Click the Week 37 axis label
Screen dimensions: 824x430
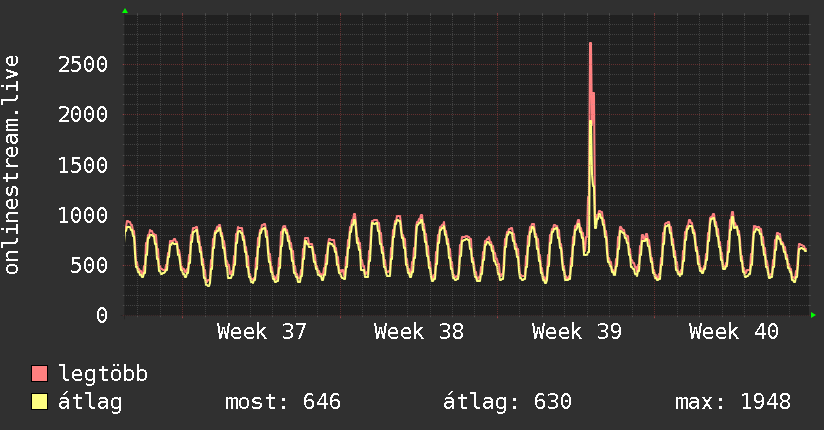262,332
